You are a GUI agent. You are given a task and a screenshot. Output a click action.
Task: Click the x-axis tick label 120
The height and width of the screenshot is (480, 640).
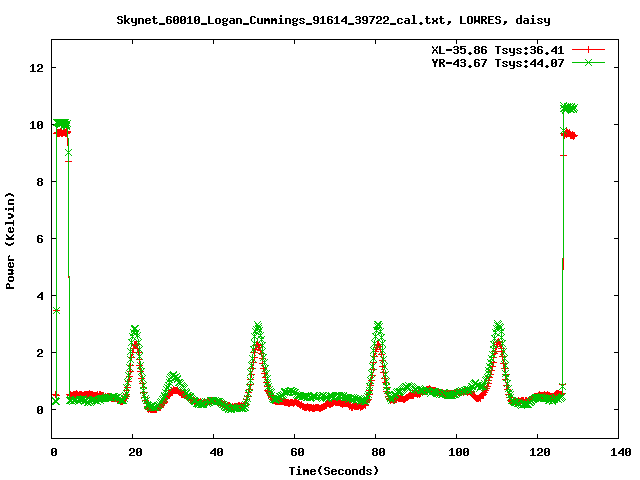[x=540, y=452]
